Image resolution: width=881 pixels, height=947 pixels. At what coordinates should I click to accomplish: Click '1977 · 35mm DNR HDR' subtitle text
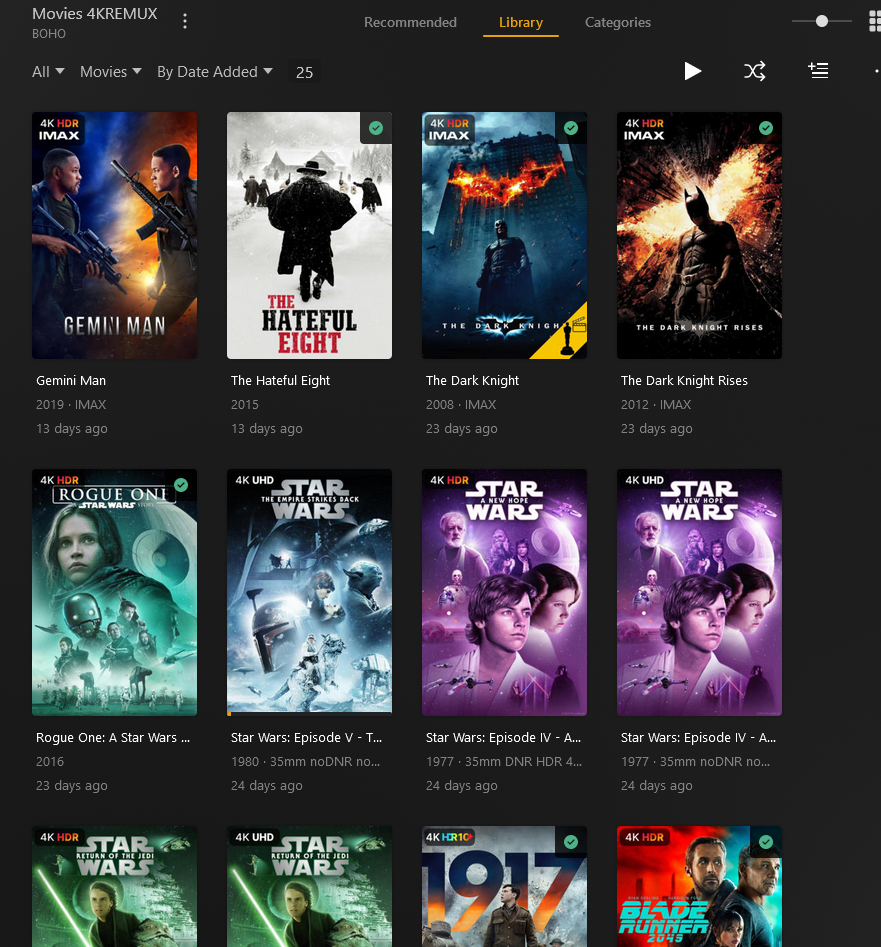504,762
